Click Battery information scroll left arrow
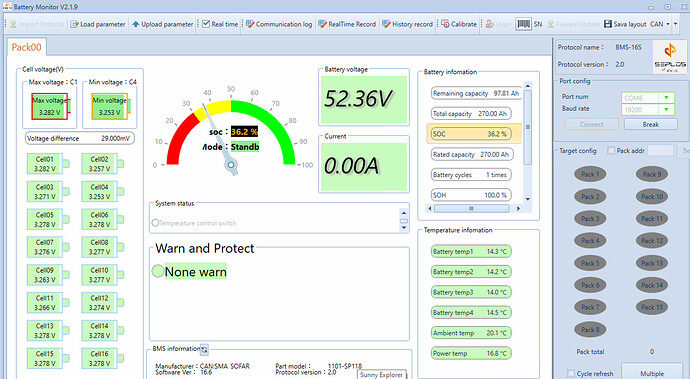Viewport: 690px width, 379px height. click(x=430, y=208)
